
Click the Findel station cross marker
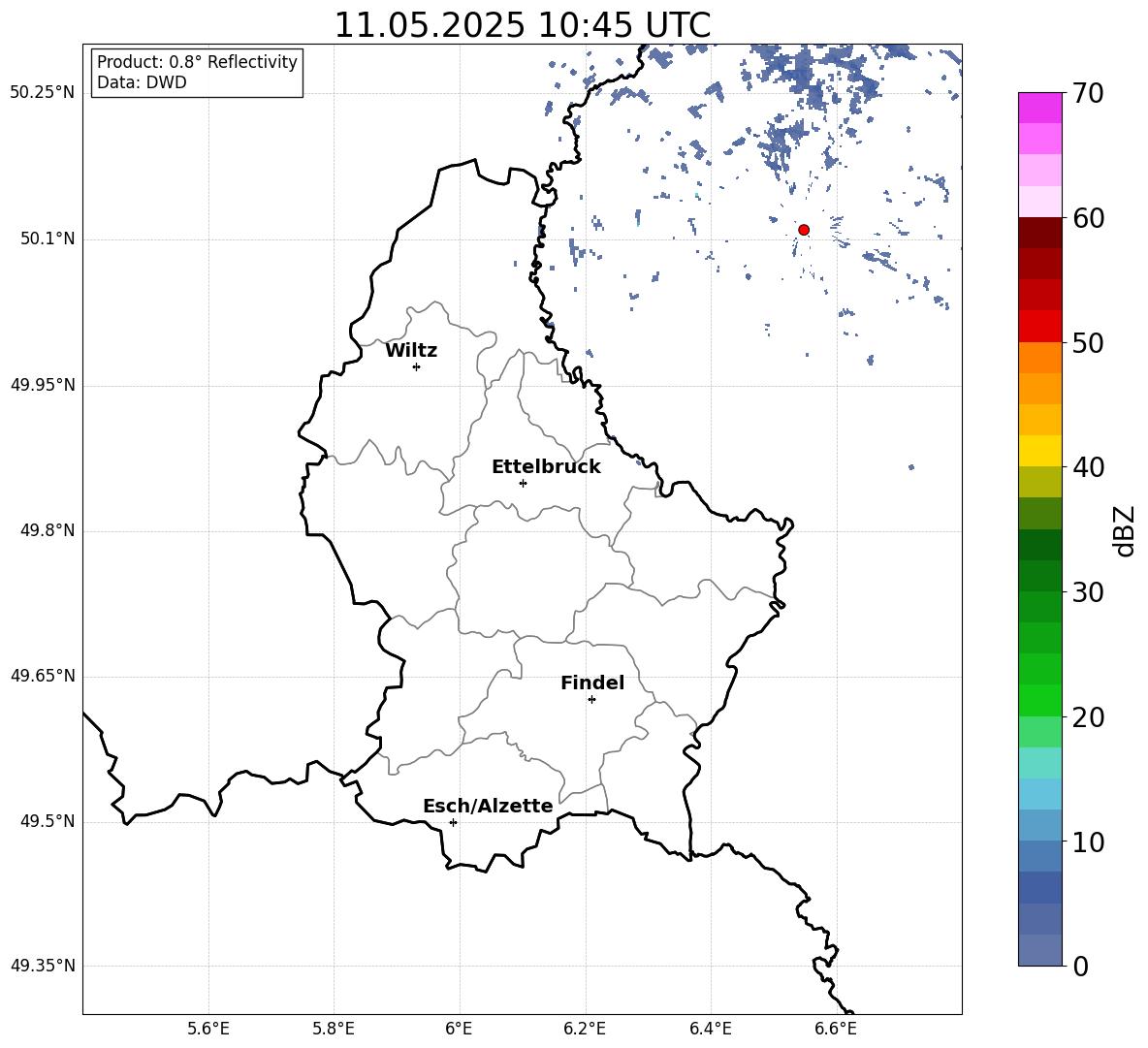coord(591,700)
